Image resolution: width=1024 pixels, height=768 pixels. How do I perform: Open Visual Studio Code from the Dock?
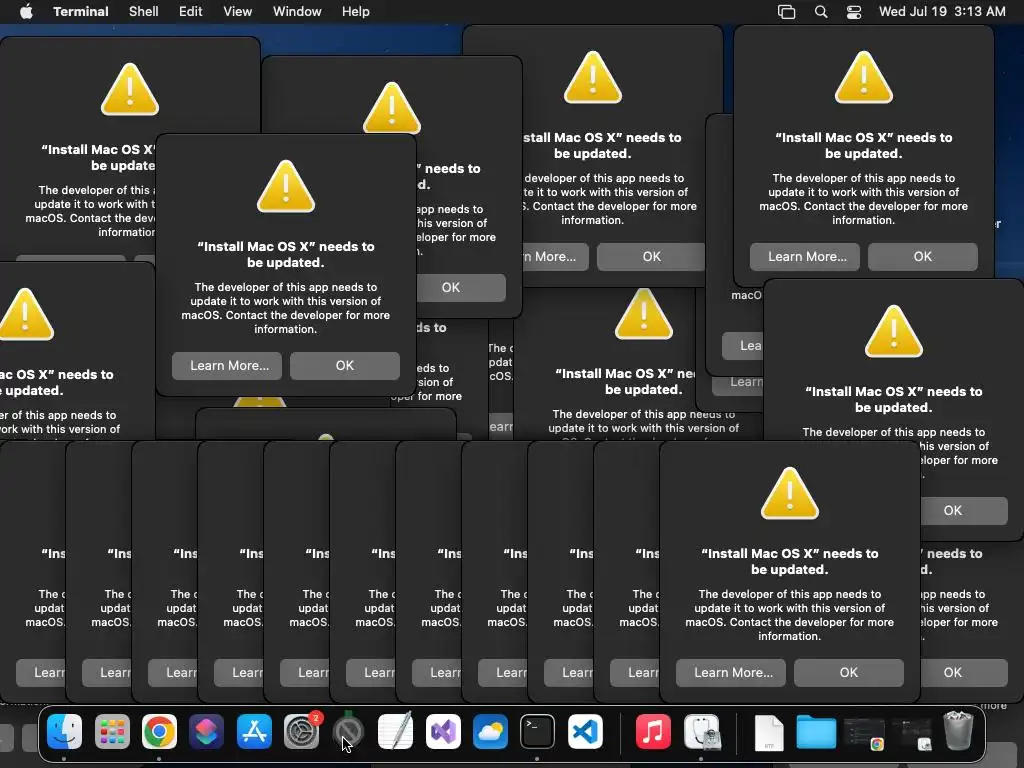click(x=585, y=731)
